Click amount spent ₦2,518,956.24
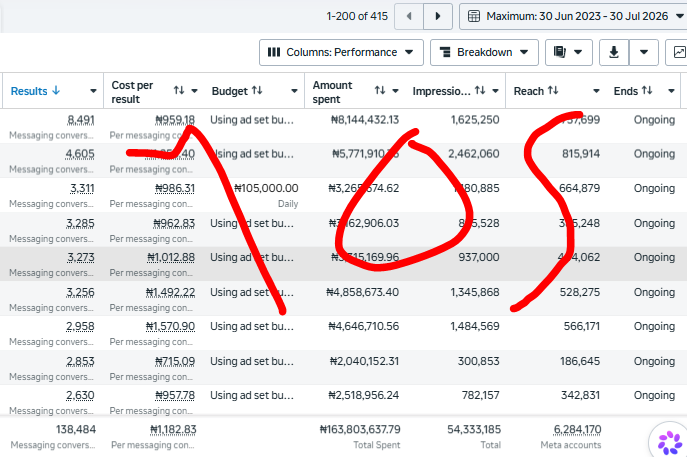This screenshot has width=687, height=457. (364, 396)
